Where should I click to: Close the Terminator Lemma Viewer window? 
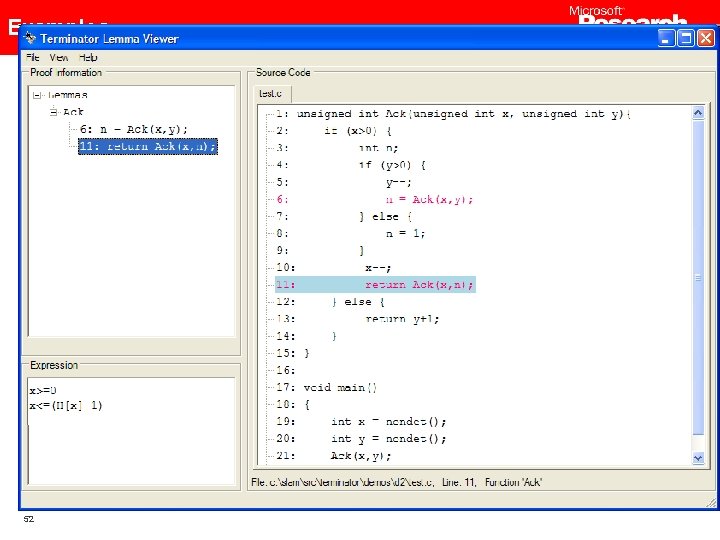[706, 39]
